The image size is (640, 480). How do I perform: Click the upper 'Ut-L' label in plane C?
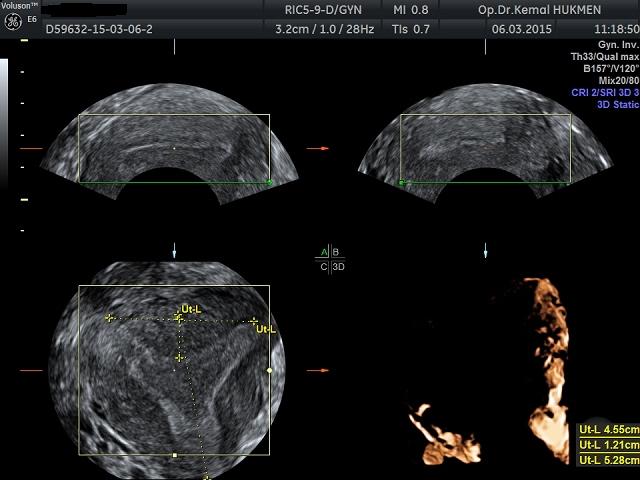pyautogui.click(x=191, y=309)
